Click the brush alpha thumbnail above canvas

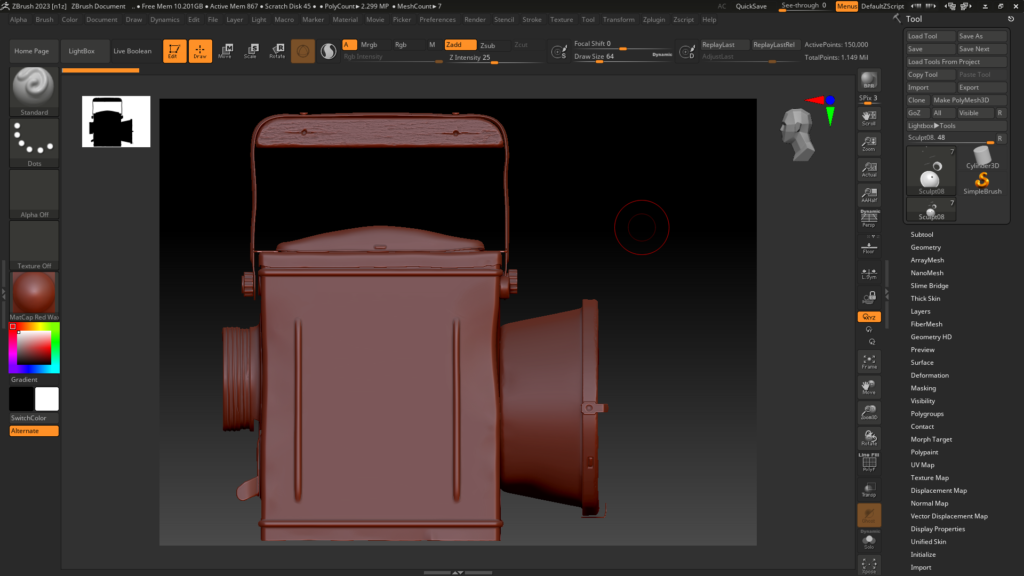pos(303,51)
